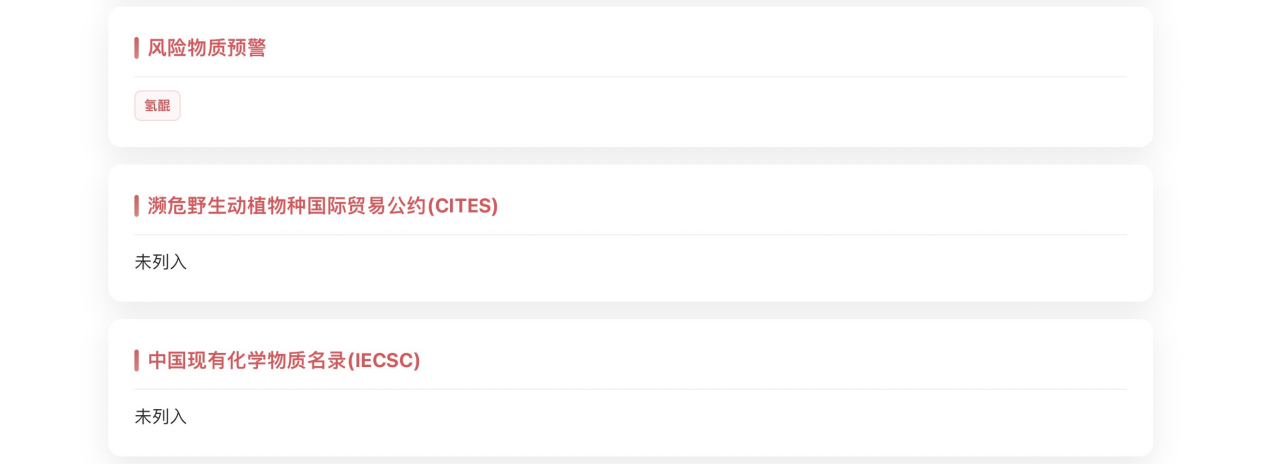Click red accent bar beside the CITES heading
Viewport: 1269px width, 464px height.
point(137,206)
